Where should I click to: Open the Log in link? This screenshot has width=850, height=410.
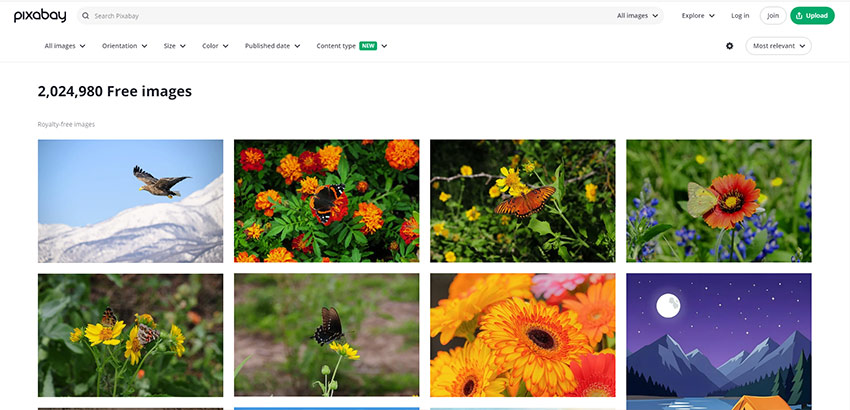(x=739, y=16)
